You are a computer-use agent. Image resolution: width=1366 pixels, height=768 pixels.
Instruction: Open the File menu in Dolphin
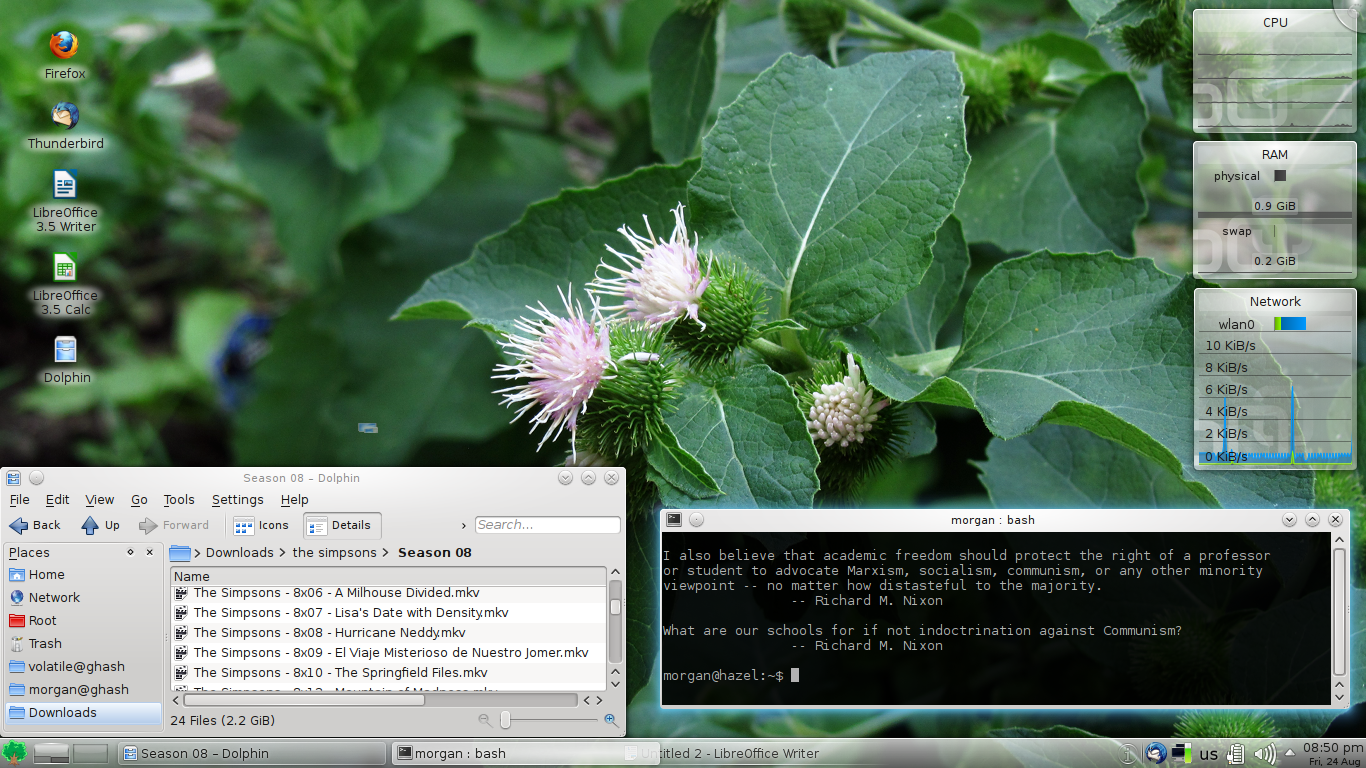point(19,499)
